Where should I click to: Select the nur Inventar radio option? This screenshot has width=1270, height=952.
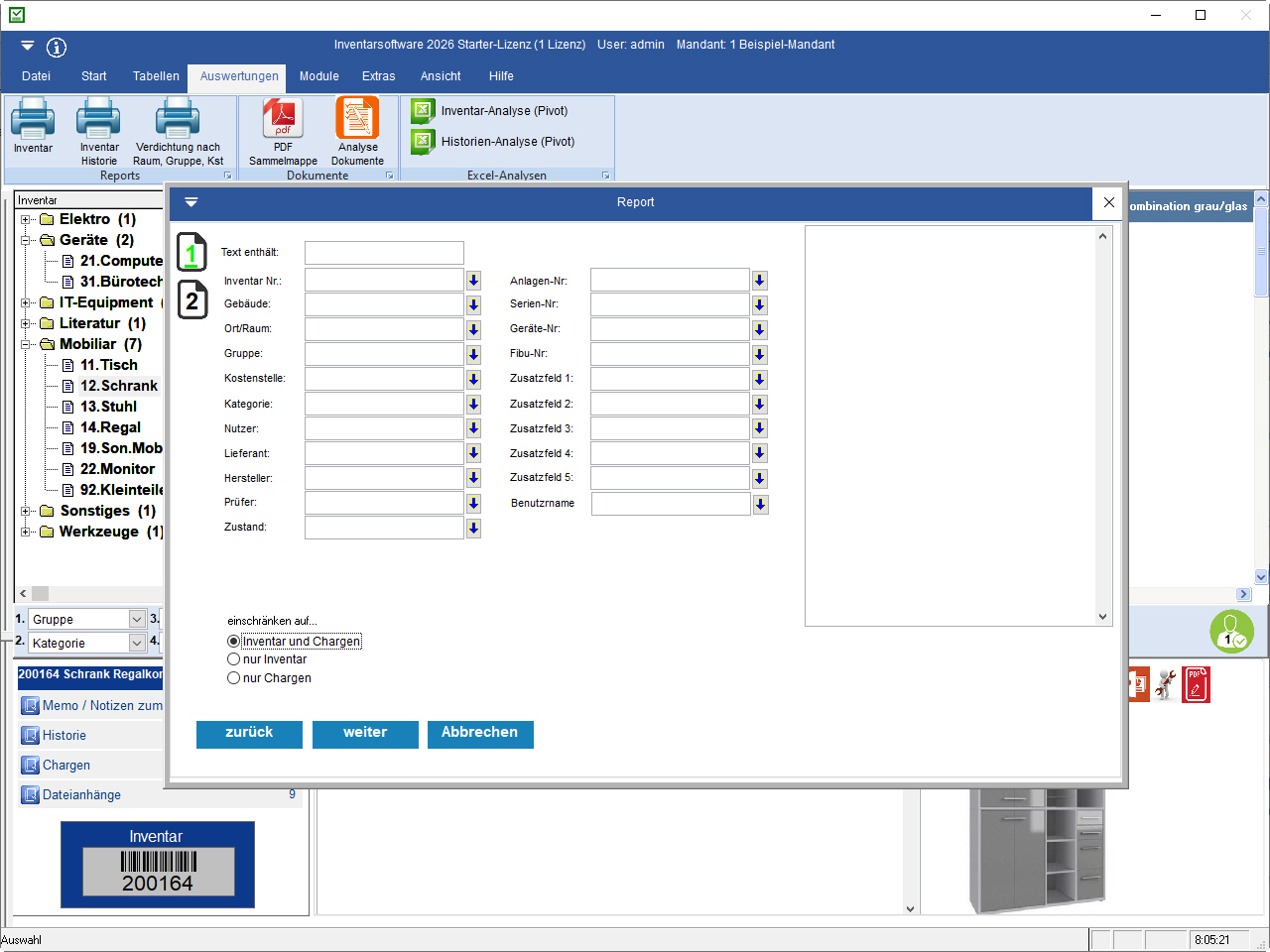coord(267,659)
